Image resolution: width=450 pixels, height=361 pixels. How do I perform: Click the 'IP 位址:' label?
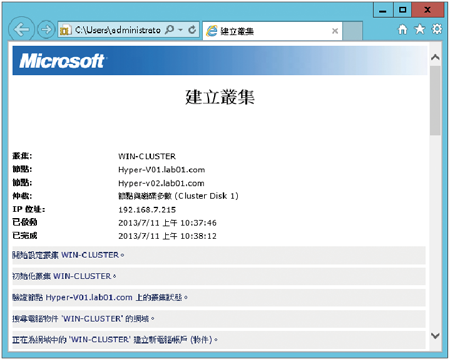[x=29, y=209]
